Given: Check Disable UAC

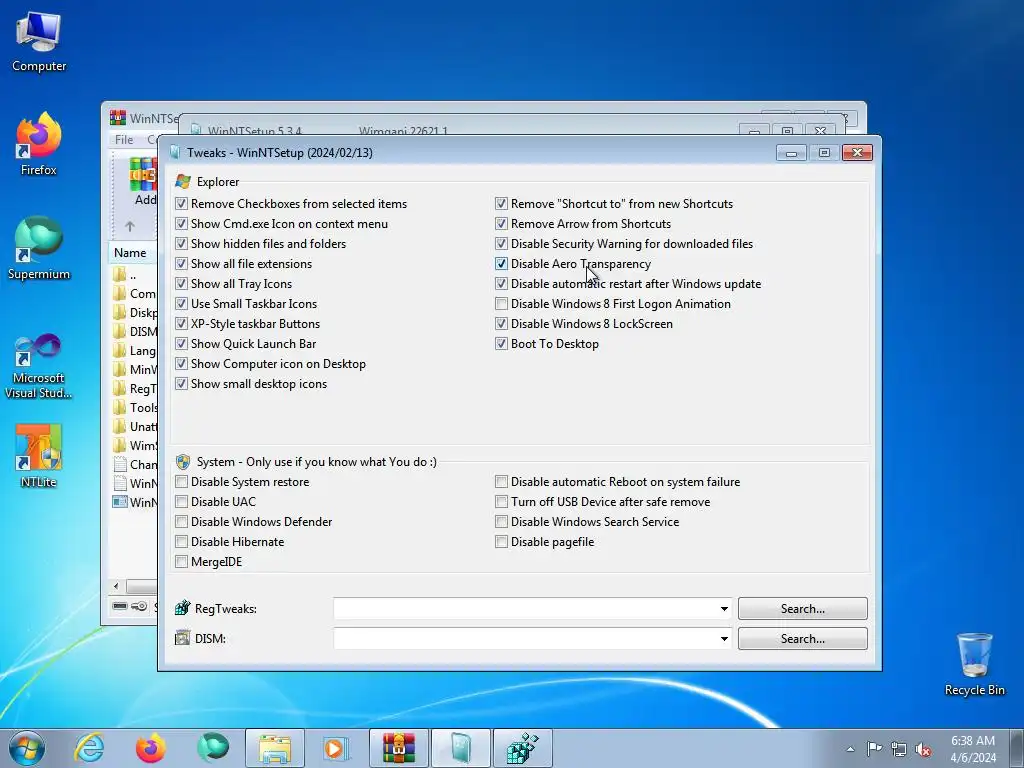Looking at the screenshot, I should [182, 502].
